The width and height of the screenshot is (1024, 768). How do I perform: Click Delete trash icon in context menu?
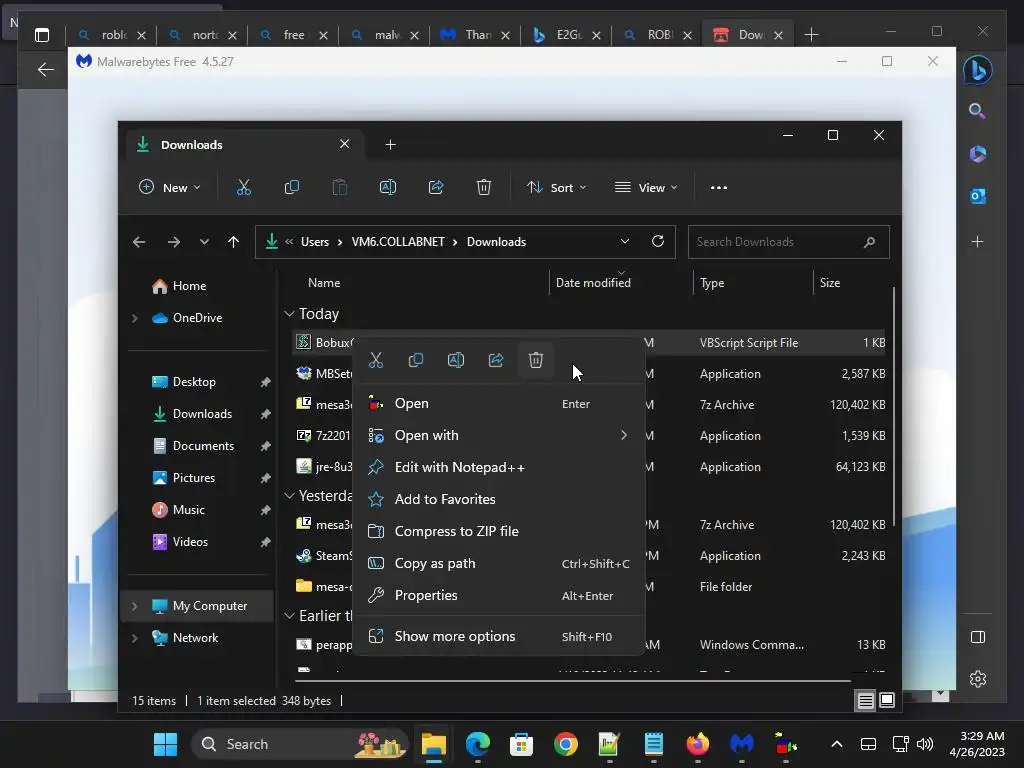[536, 360]
